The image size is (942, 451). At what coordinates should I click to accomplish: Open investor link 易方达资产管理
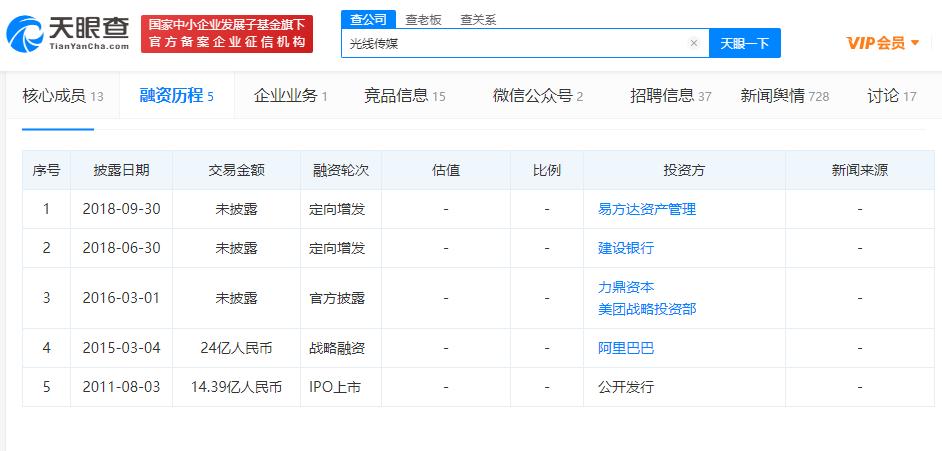coord(647,209)
